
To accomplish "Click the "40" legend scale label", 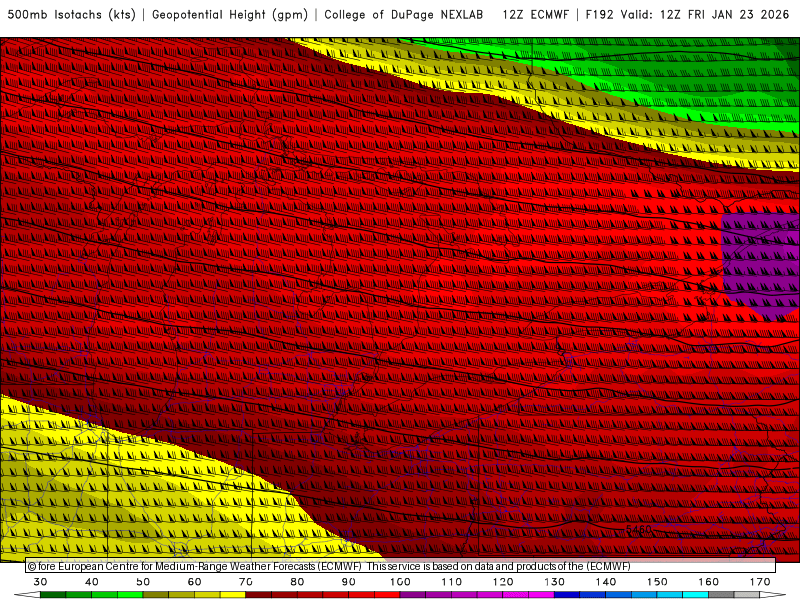I will click(92, 582).
